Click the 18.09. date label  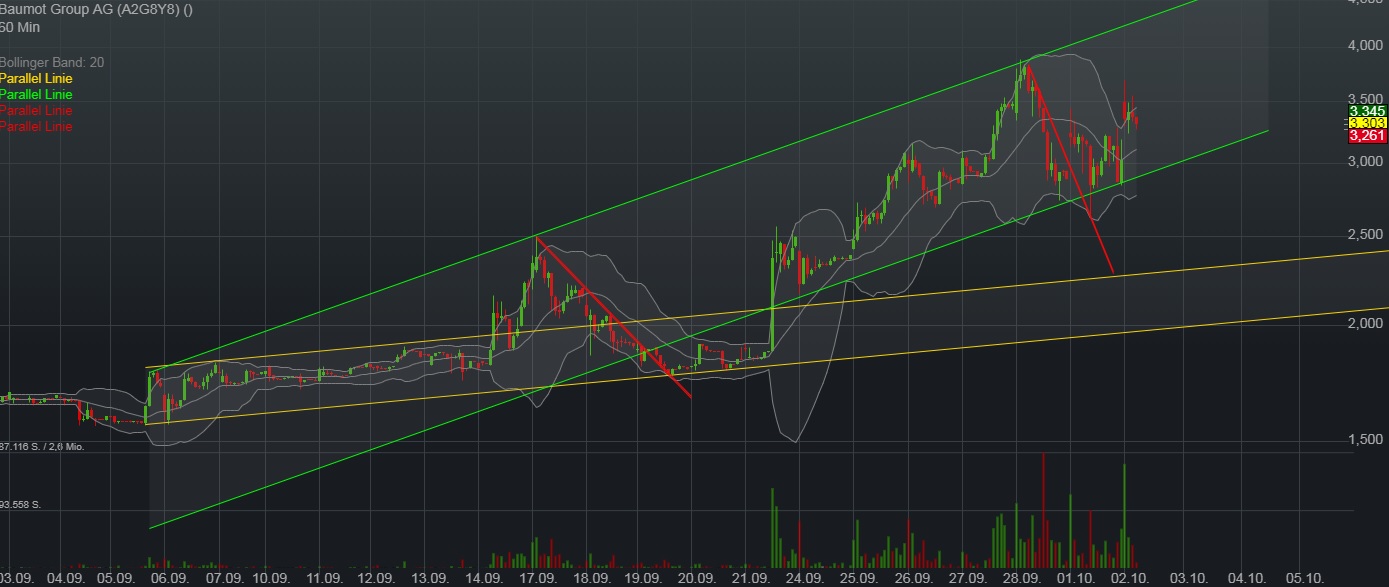[592, 579]
